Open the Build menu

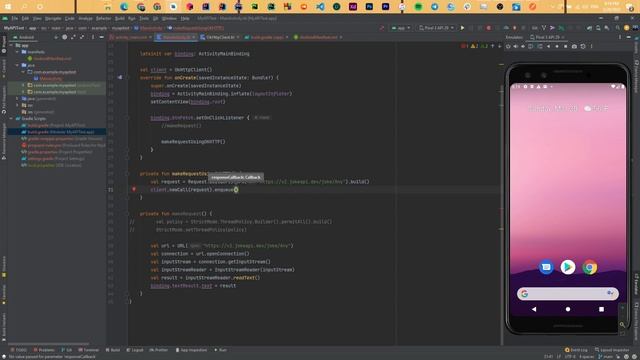pyautogui.click(x=120, y=18)
